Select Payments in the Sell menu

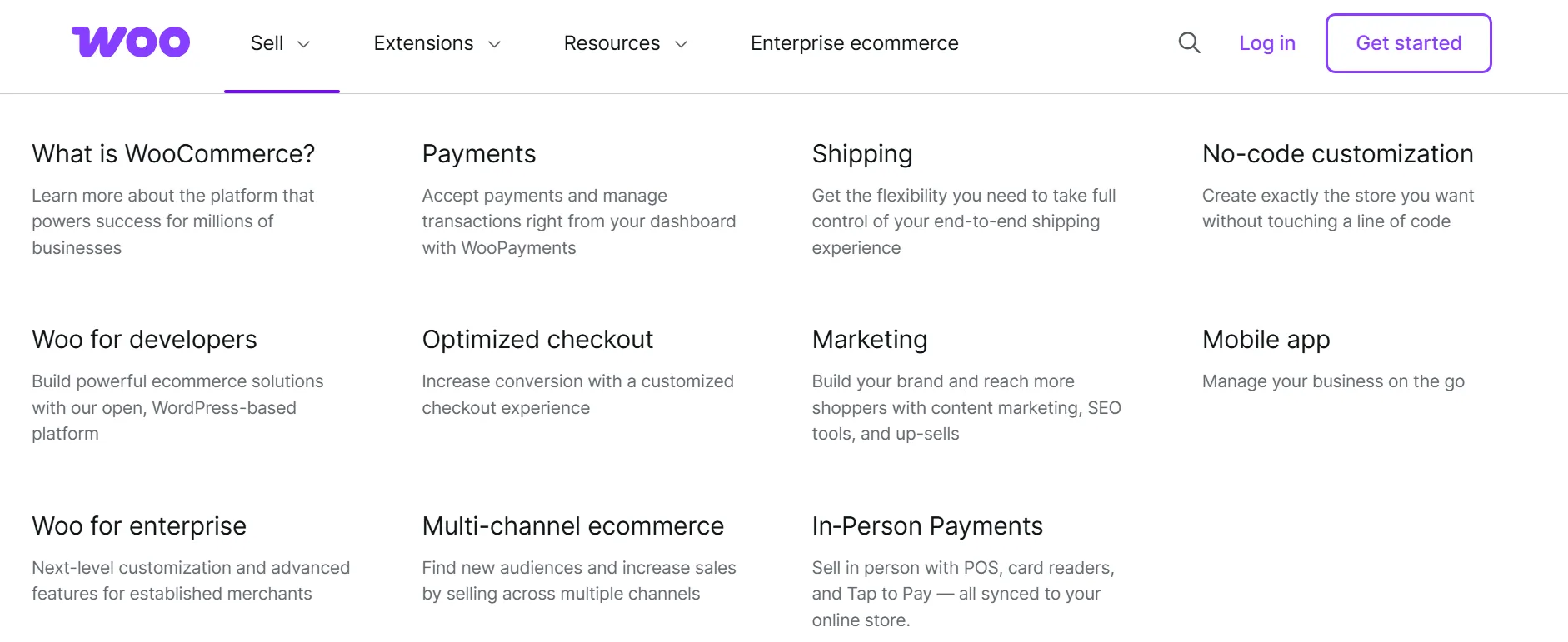478,154
